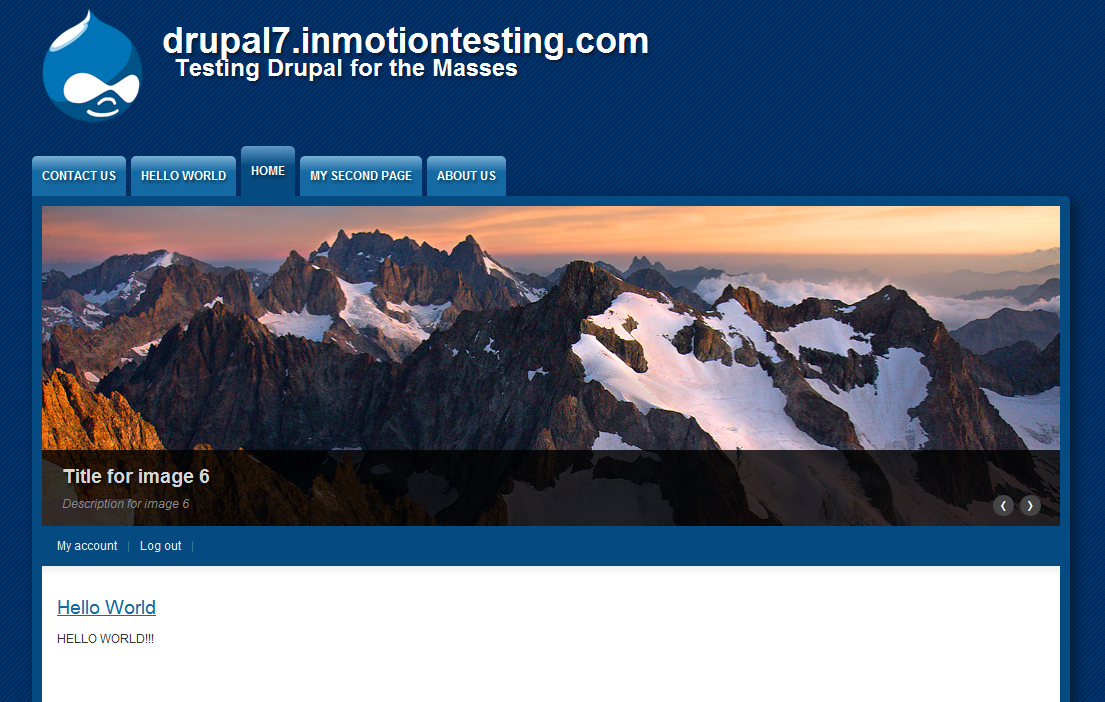1105x702 pixels.
Task: Select the Home tab
Action: (x=268, y=171)
